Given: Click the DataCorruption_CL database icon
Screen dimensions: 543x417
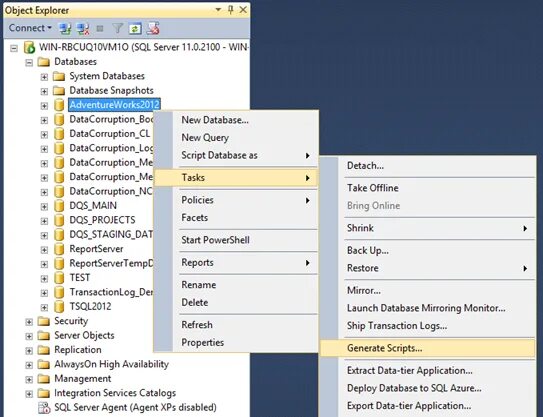Looking at the screenshot, I should pos(59,133).
